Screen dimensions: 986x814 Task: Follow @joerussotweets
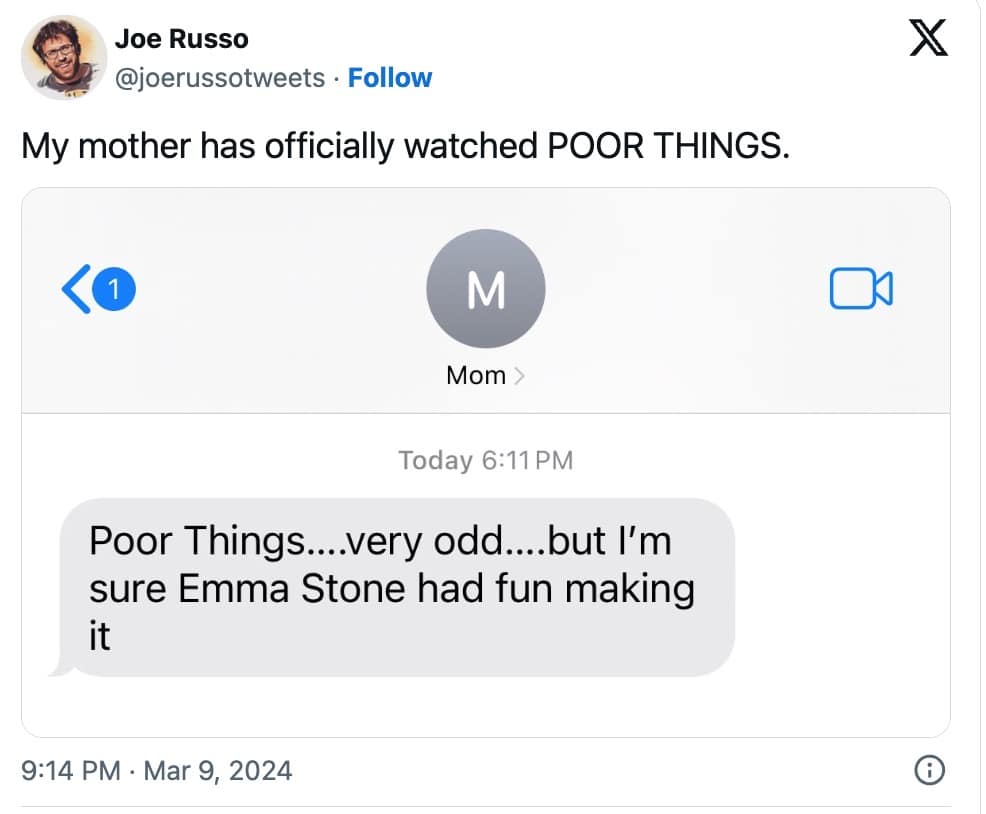389,78
